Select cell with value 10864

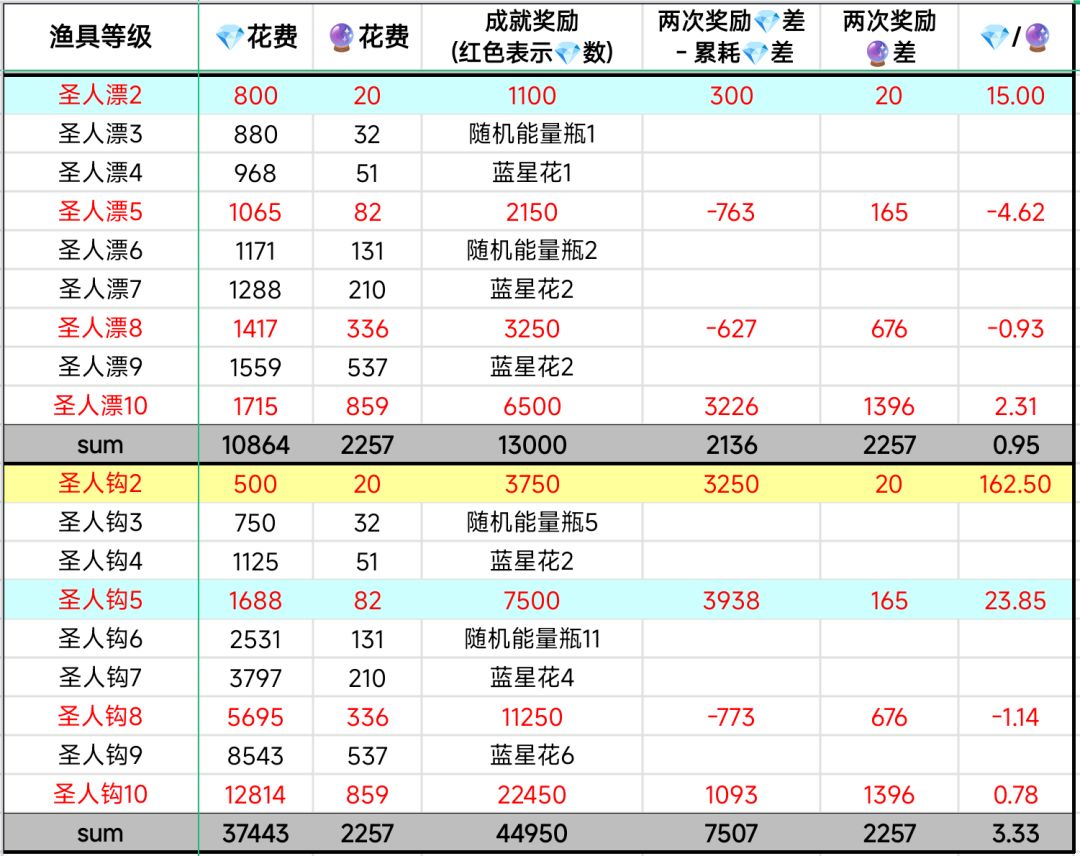point(256,445)
